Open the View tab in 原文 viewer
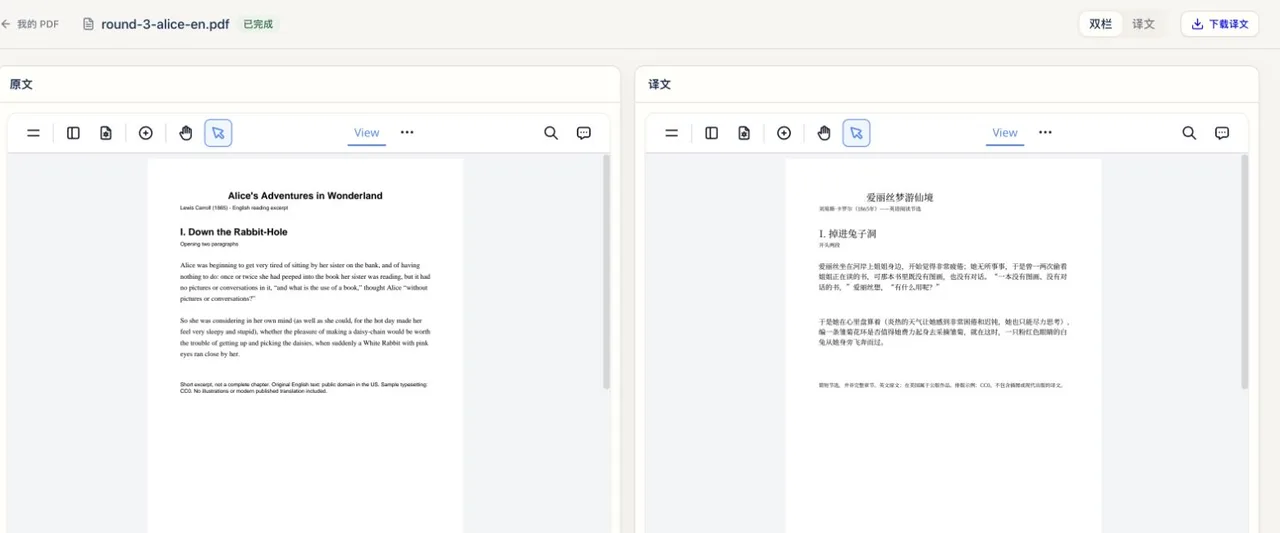 click(x=367, y=133)
